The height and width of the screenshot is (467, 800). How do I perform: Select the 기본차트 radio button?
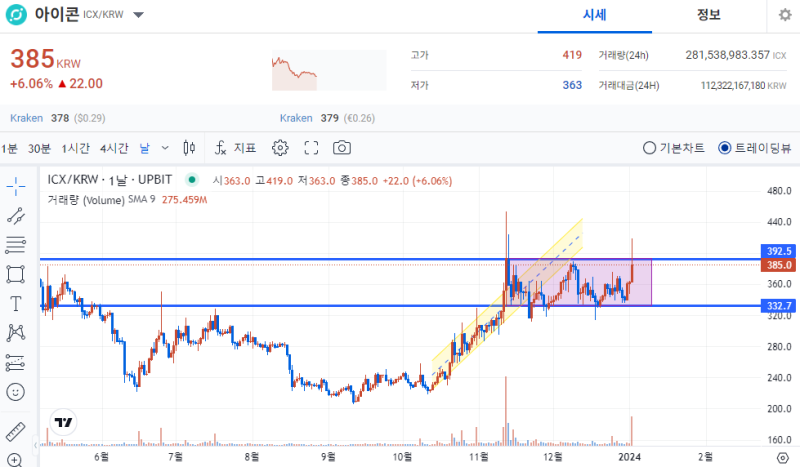[x=649, y=148]
